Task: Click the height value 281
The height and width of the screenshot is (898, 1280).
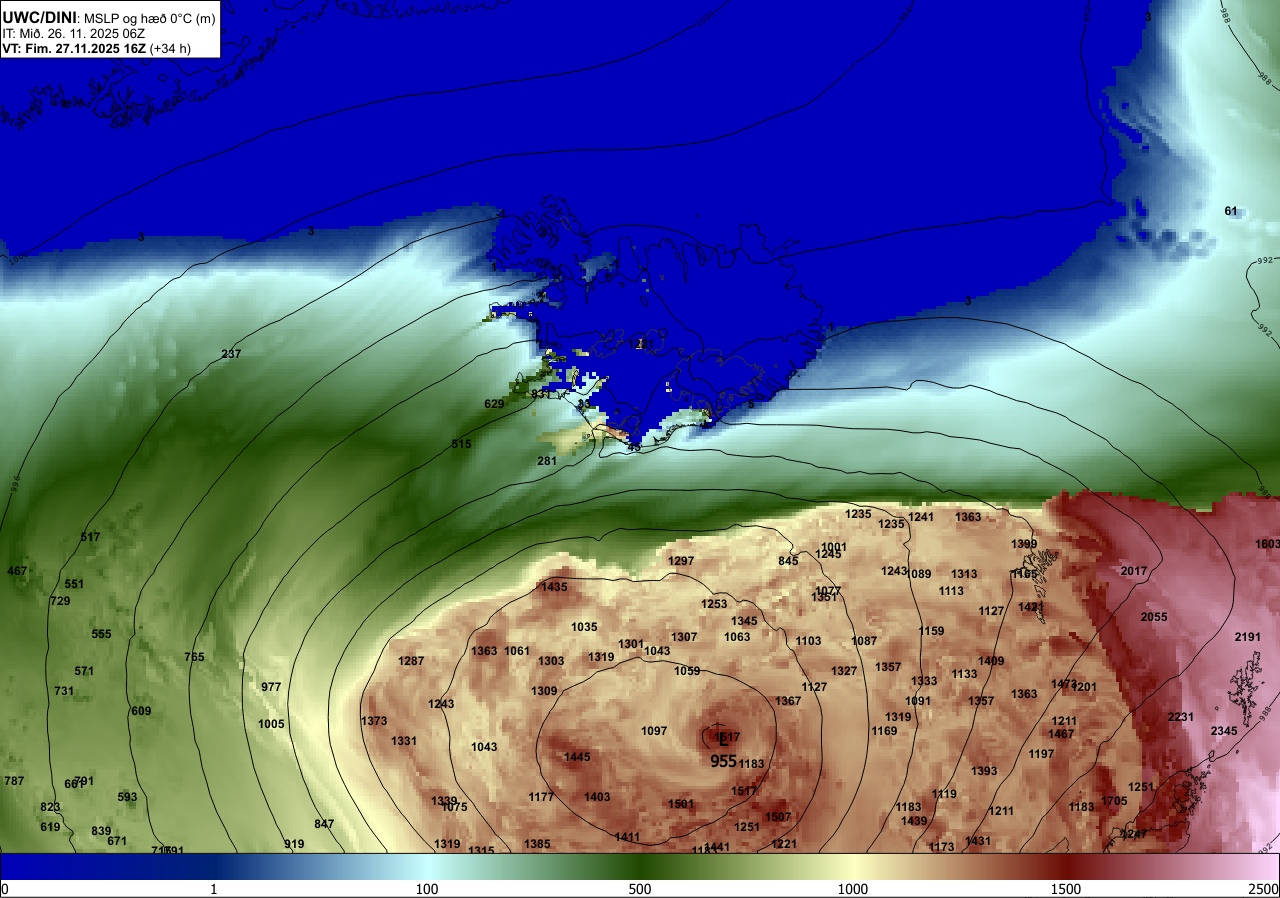Action: 547,461
